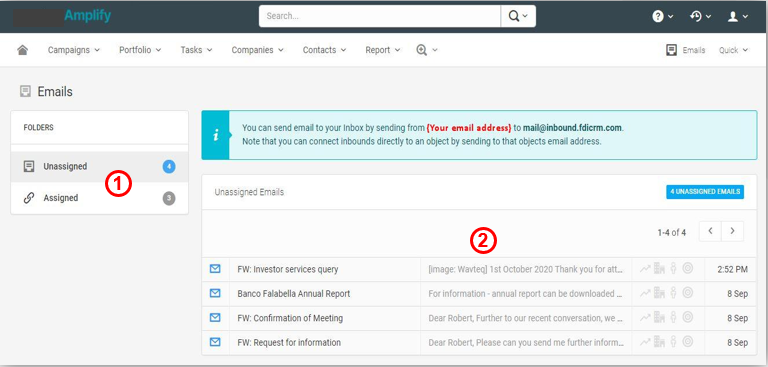Expand the Tasks dropdown menu
The height and width of the screenshot is (367, 768).
coord(196,50)
